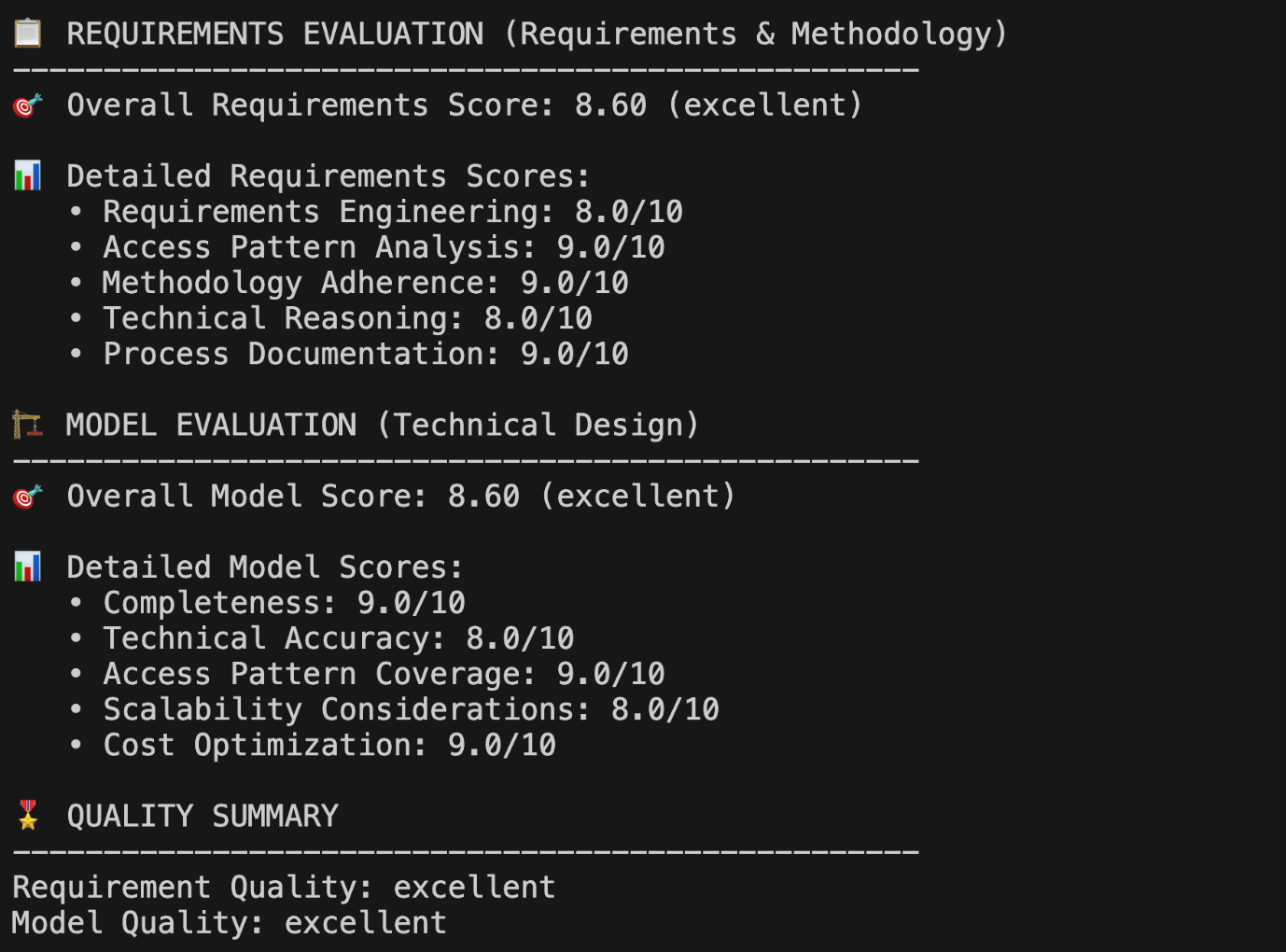
Task: Click the clipboard icon beside Requirements Evaluation
Action: [28, 34]
